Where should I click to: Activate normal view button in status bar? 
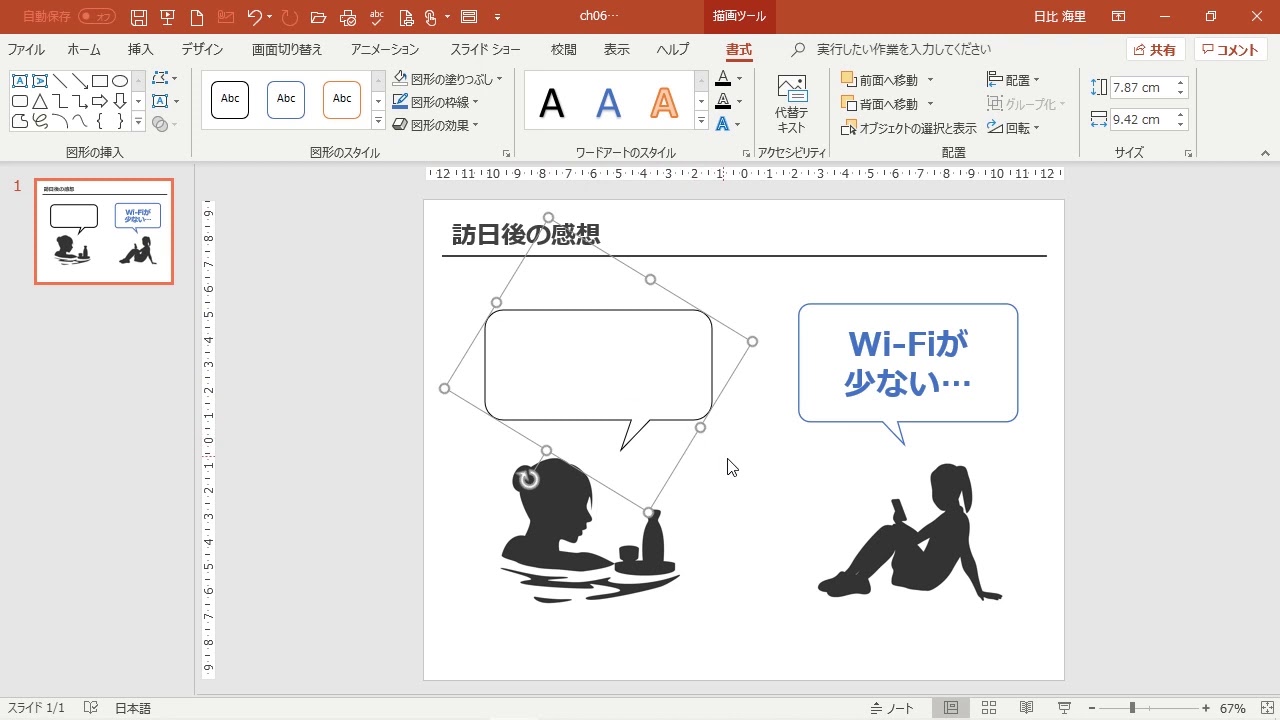coord(951,708)
